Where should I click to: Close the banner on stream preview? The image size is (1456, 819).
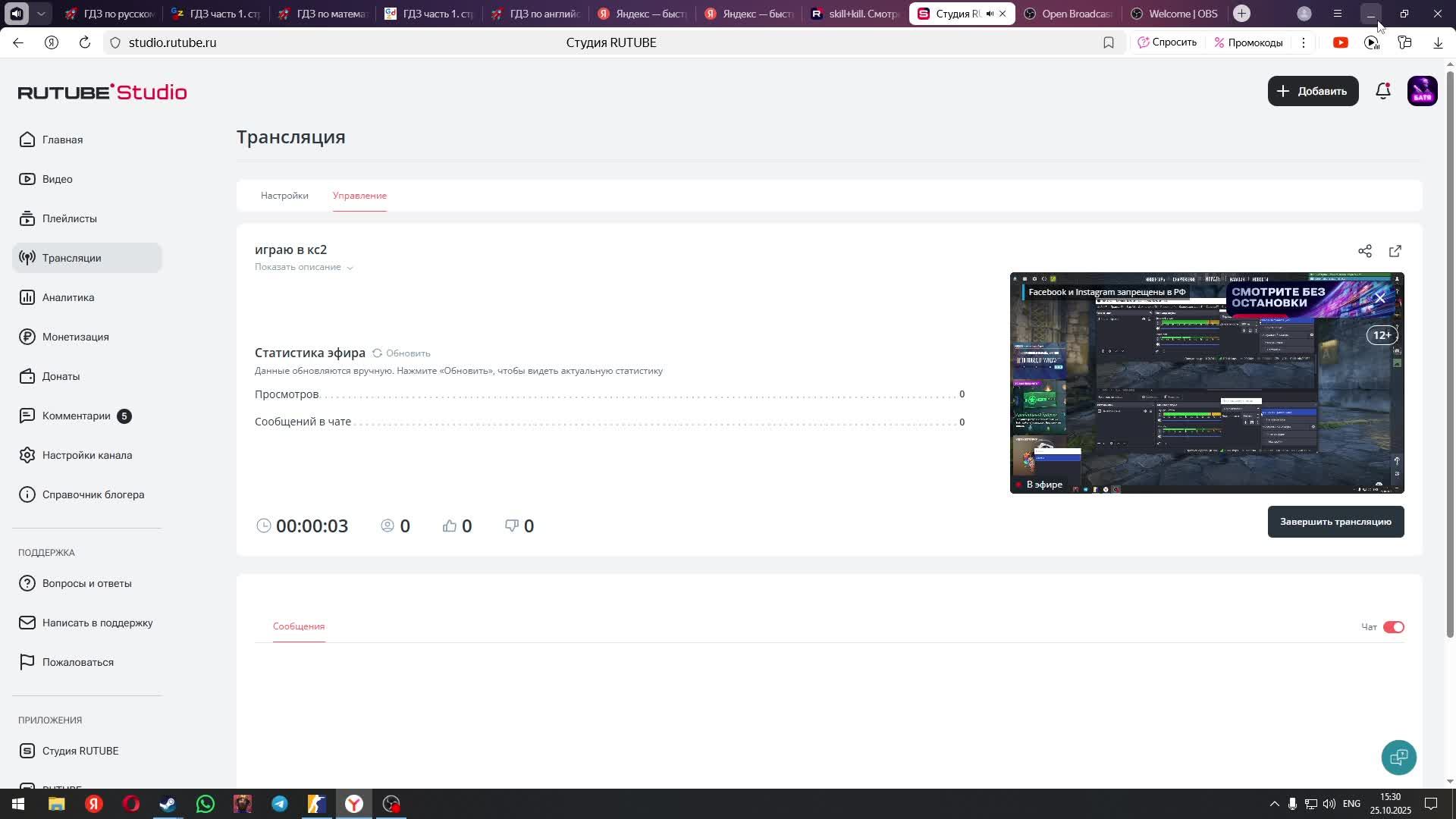pos(1380,298)
